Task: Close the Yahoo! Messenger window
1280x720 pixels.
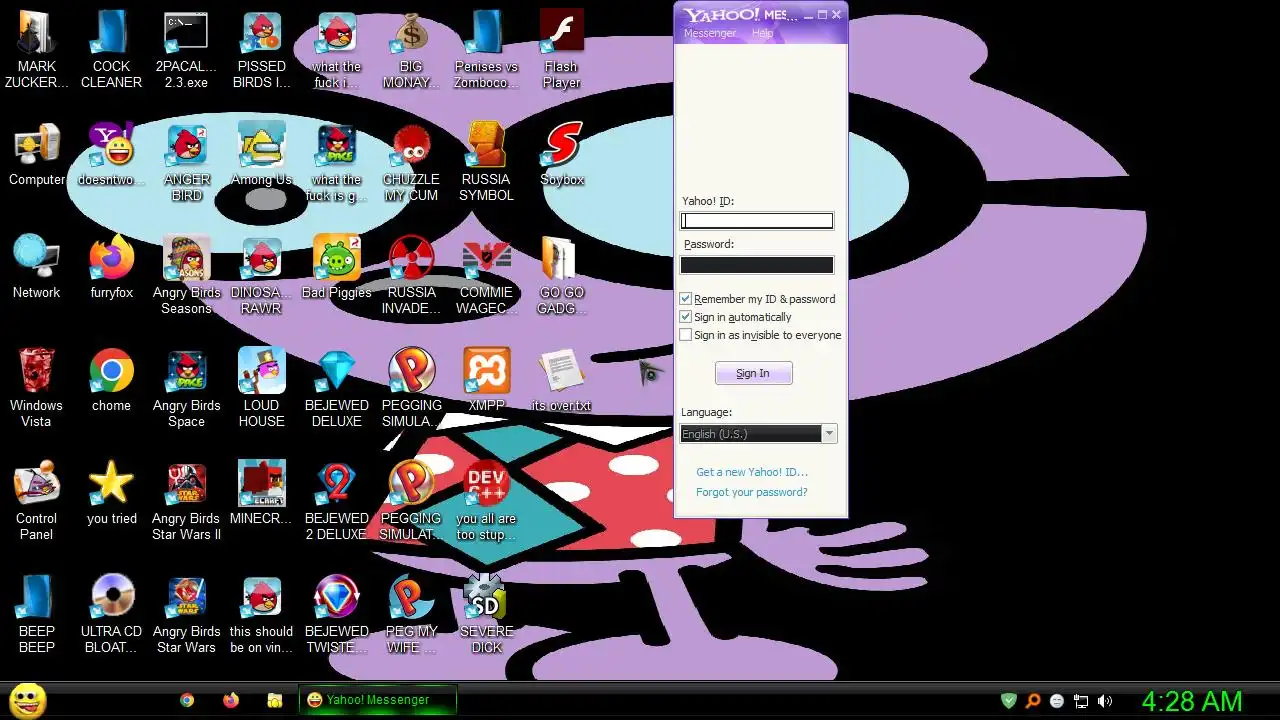Action: (837, 14)
